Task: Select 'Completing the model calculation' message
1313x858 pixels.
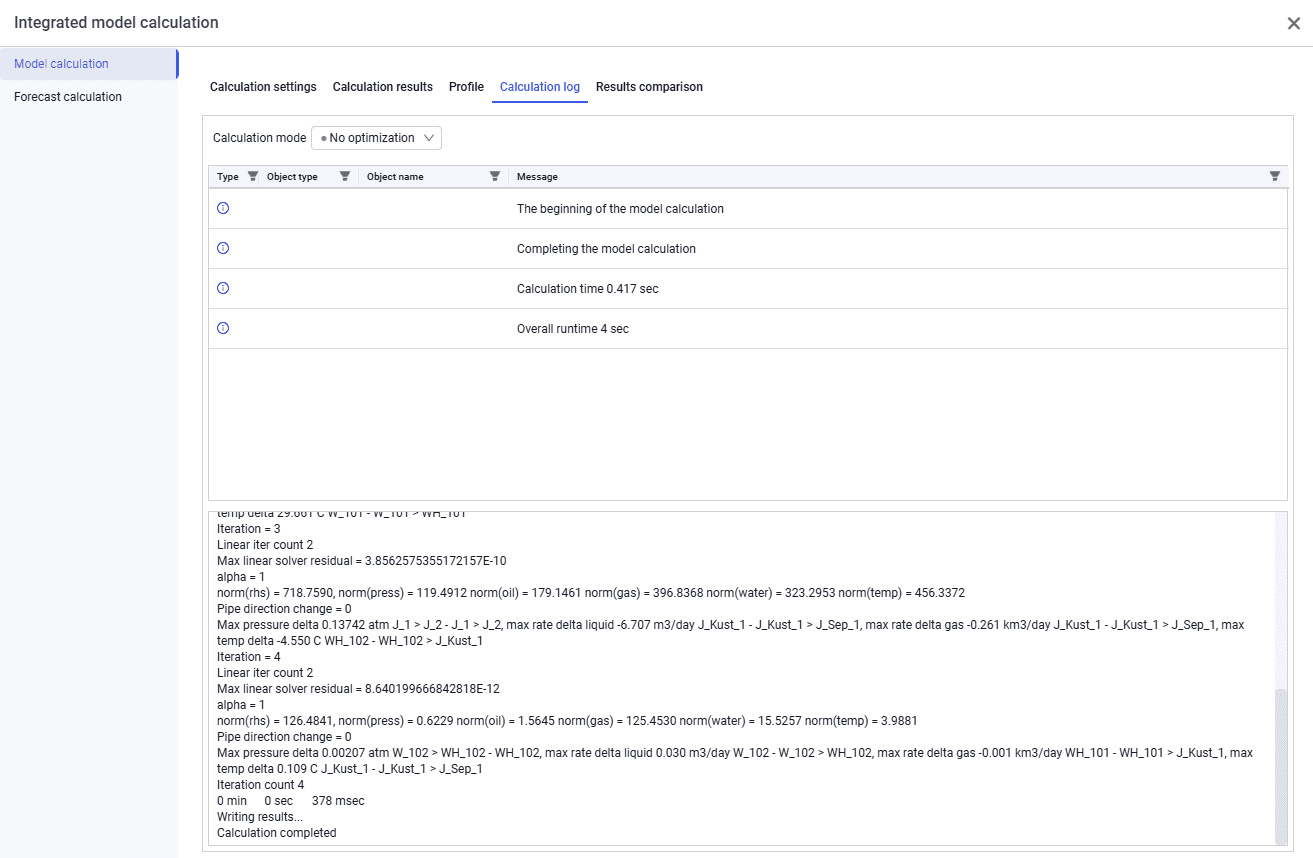Action: point(606,249)
